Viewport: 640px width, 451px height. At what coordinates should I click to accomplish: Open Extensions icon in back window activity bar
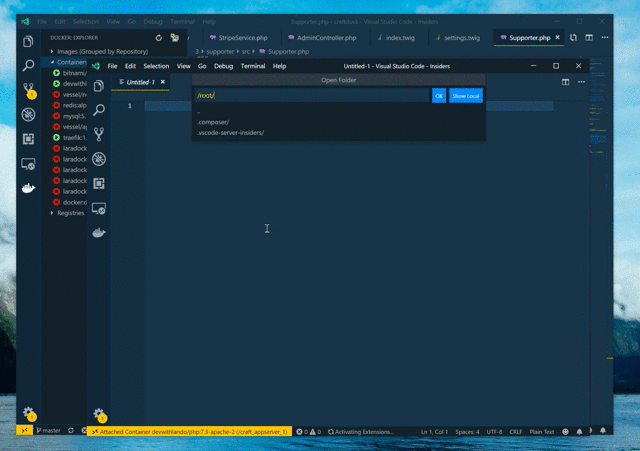29,139
